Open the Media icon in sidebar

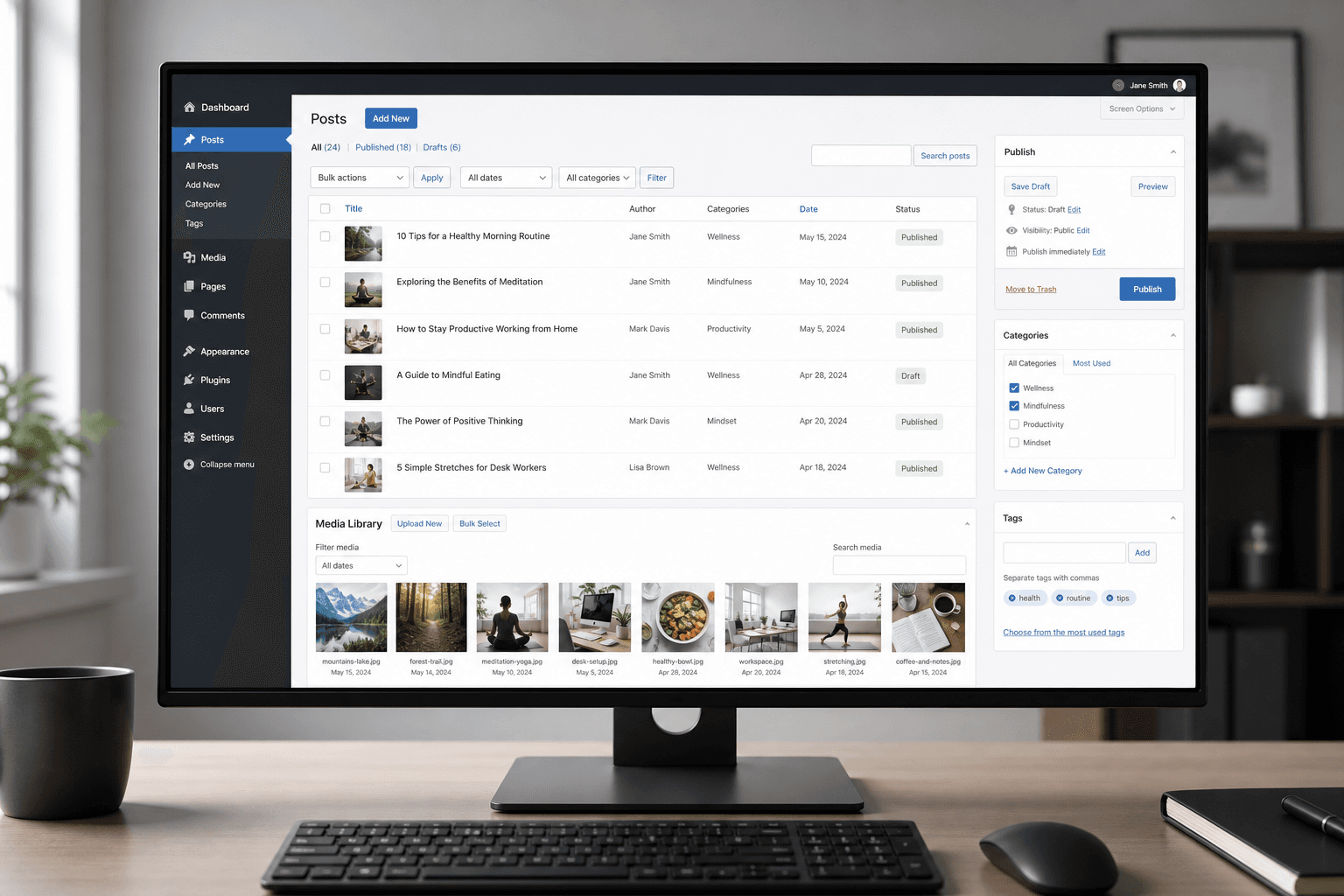(x=189, y=257)
